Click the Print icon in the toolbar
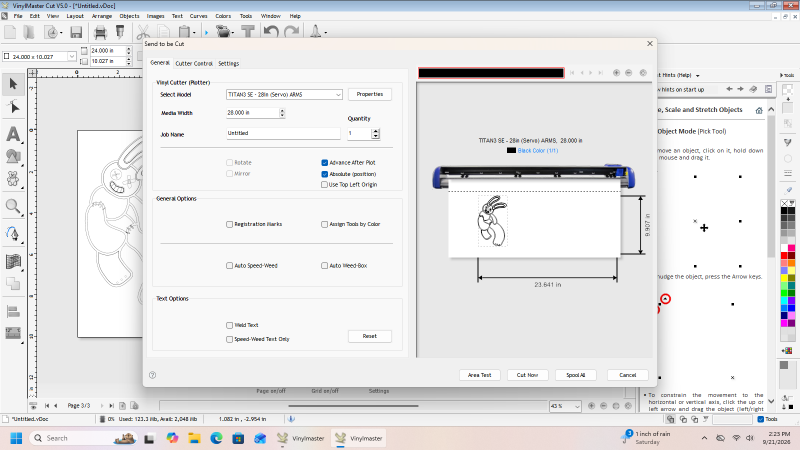This screenshot has height=450, width=800. click(101, 32)
